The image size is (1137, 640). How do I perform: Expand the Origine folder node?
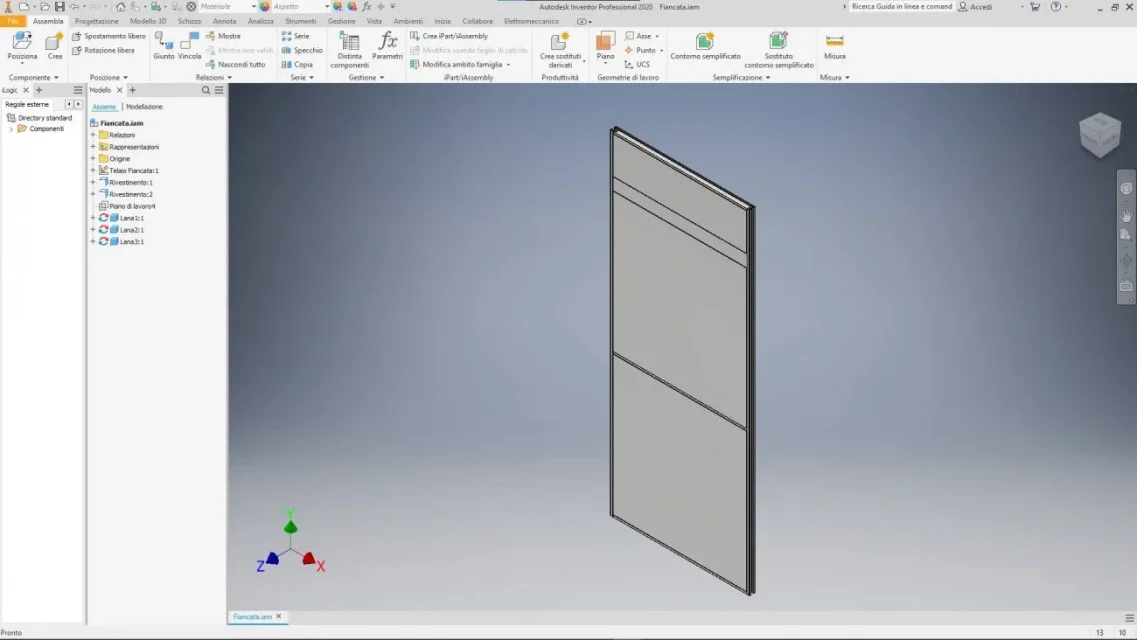(93, 159)
